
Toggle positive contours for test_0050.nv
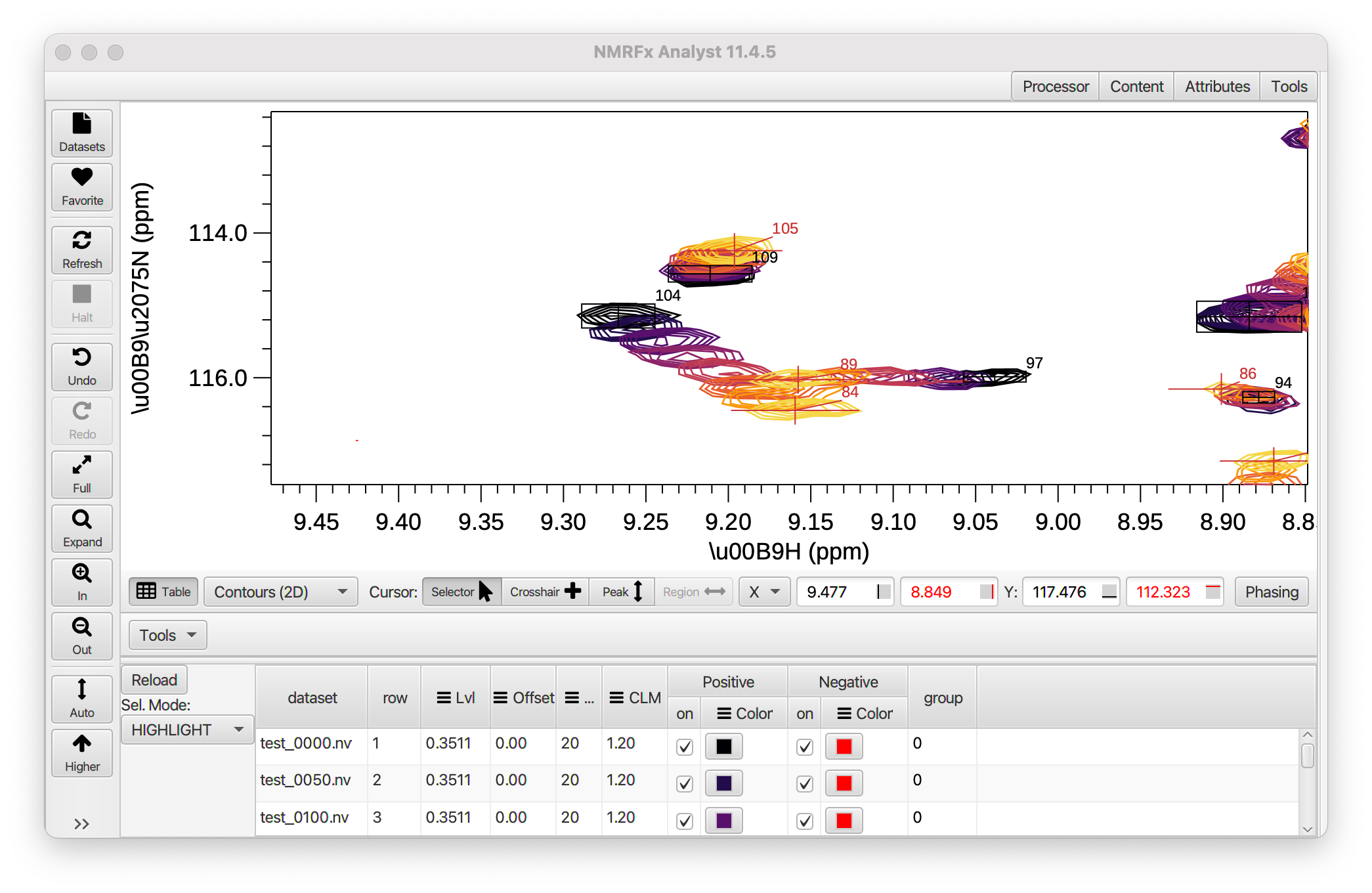coord(685,783)
